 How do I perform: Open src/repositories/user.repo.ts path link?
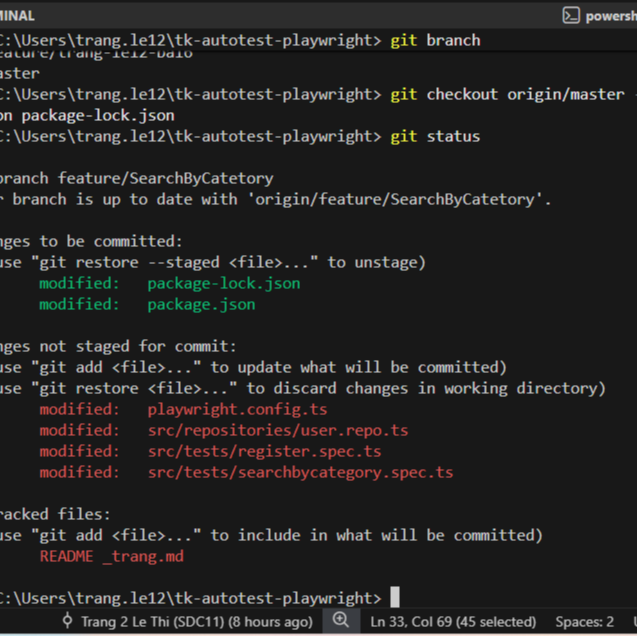(x=277, y=430)
